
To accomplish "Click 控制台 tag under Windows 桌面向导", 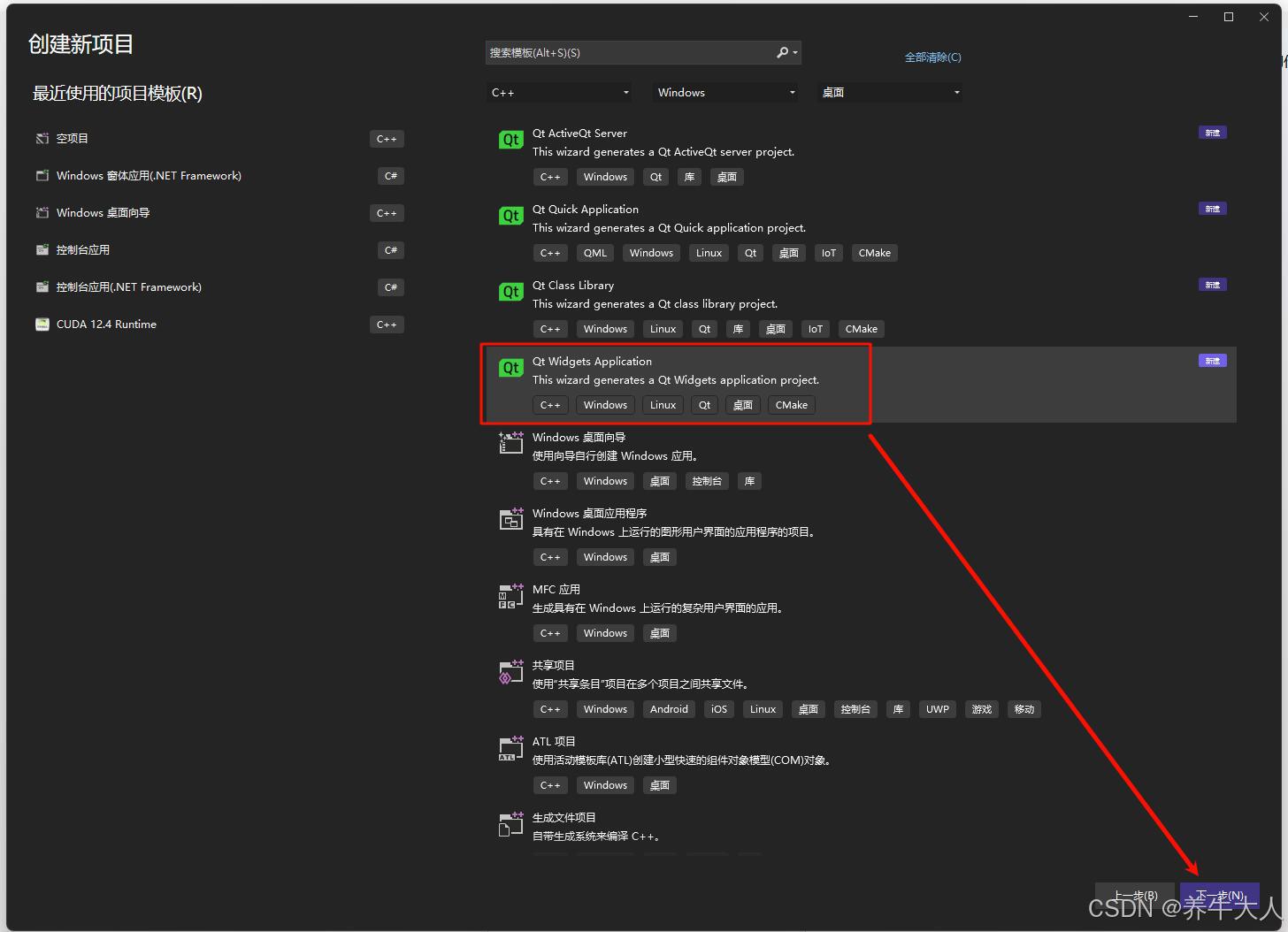I will click(707, 481).
